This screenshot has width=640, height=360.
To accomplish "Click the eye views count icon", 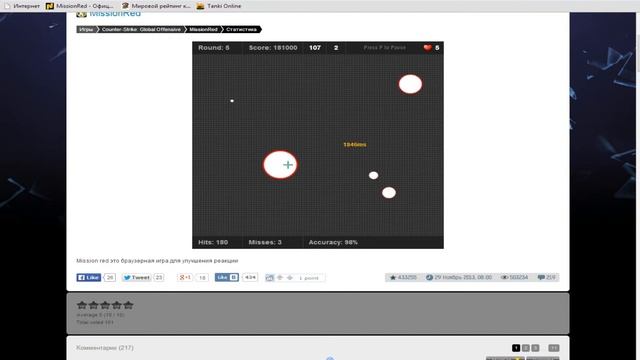I will point(504,278).
